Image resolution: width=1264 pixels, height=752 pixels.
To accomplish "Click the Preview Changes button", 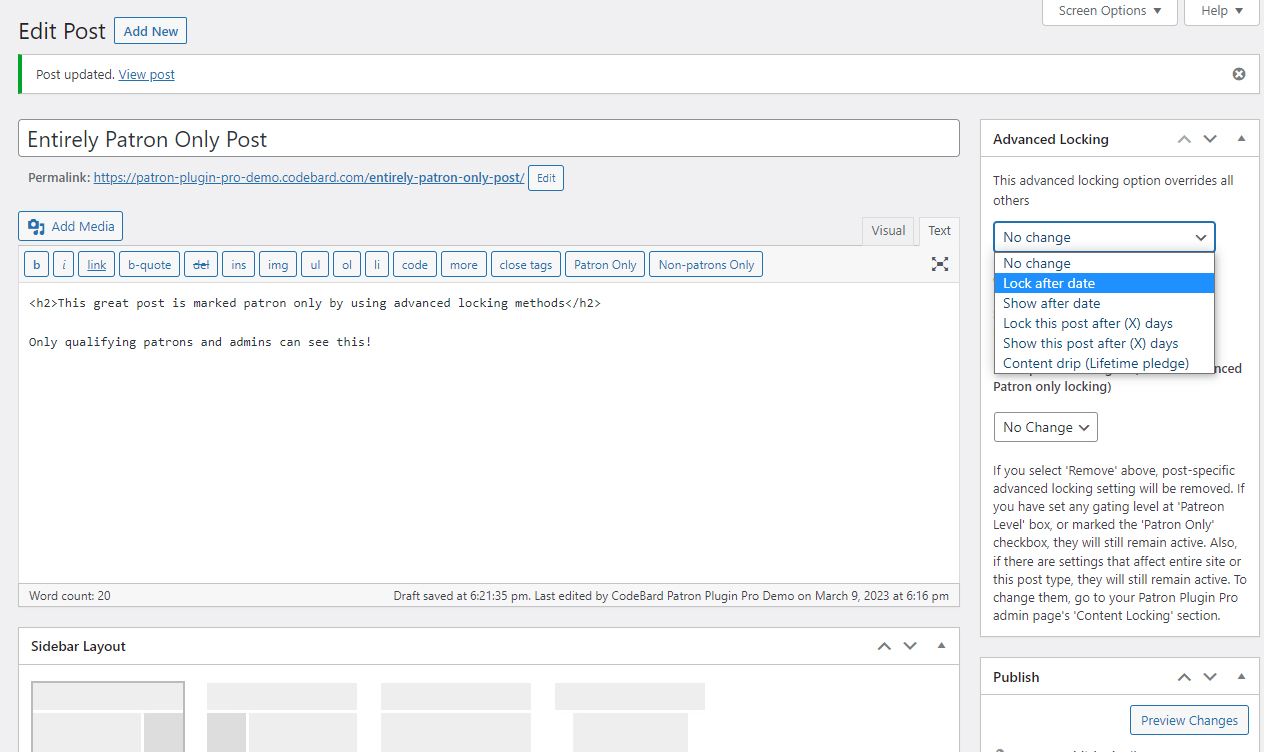I will click(x=1189, y=720).
